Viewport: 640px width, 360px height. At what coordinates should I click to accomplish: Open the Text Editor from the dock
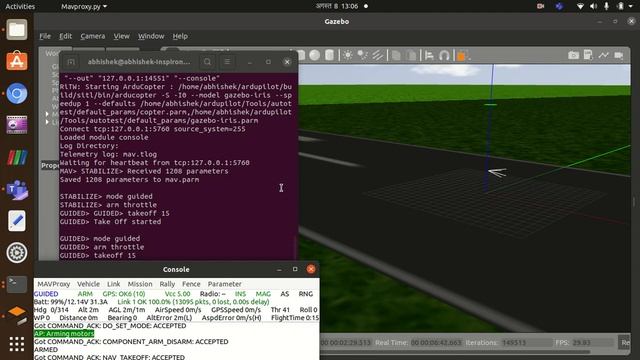17,221
